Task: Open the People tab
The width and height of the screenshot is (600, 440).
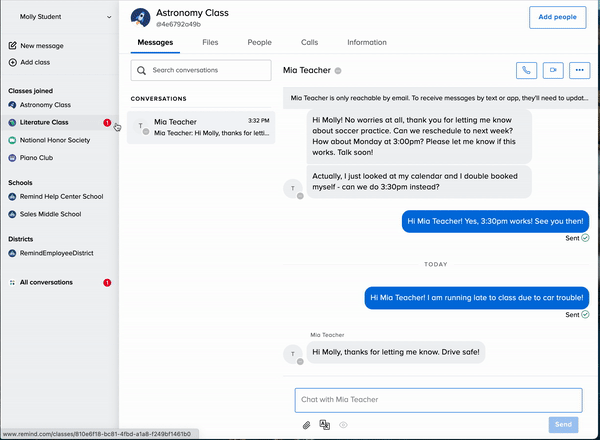Action: 259,43
